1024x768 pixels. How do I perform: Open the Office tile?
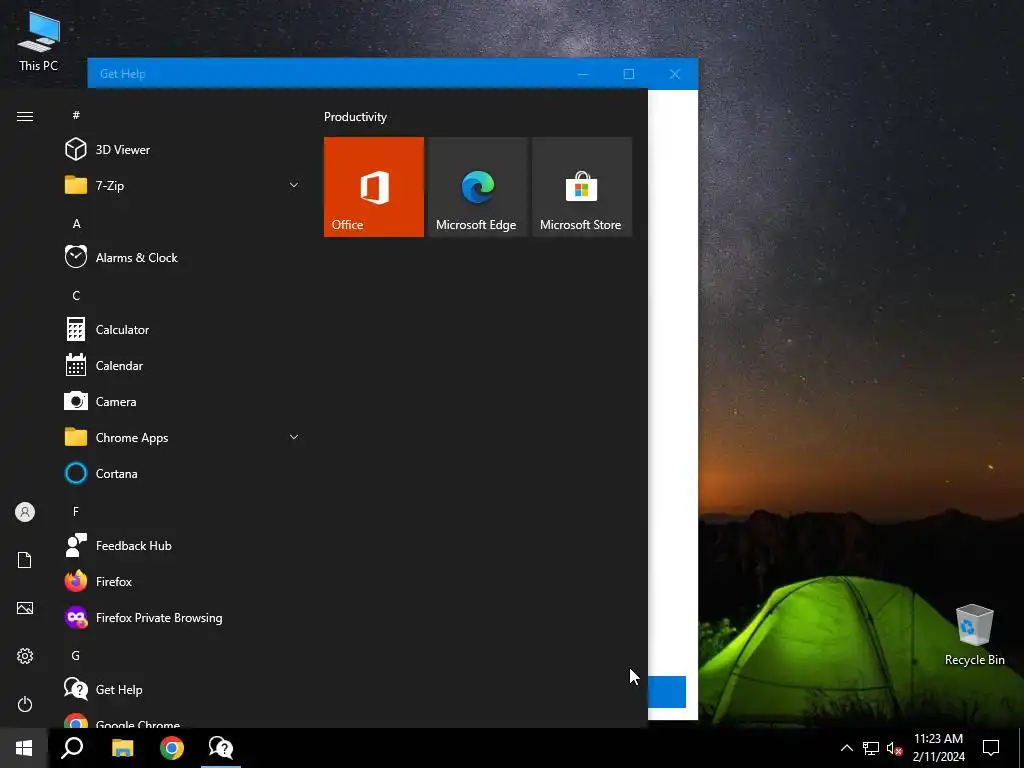coord(374,187)
